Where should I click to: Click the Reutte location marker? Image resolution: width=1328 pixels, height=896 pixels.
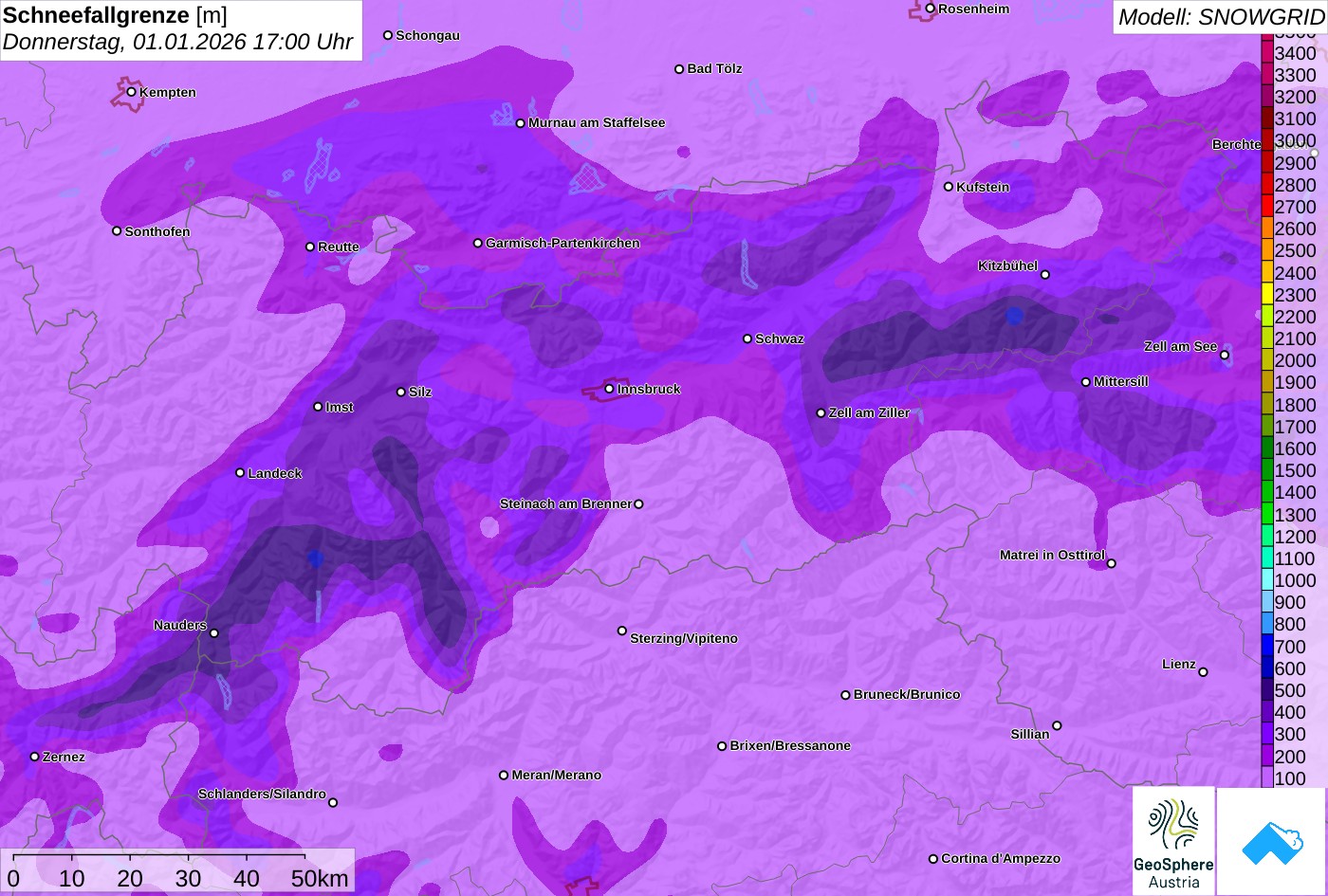coord(310,247)
